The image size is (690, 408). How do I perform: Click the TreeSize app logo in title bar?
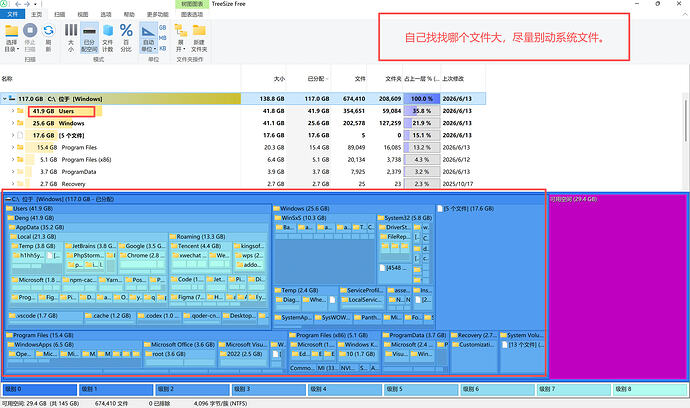4,4
